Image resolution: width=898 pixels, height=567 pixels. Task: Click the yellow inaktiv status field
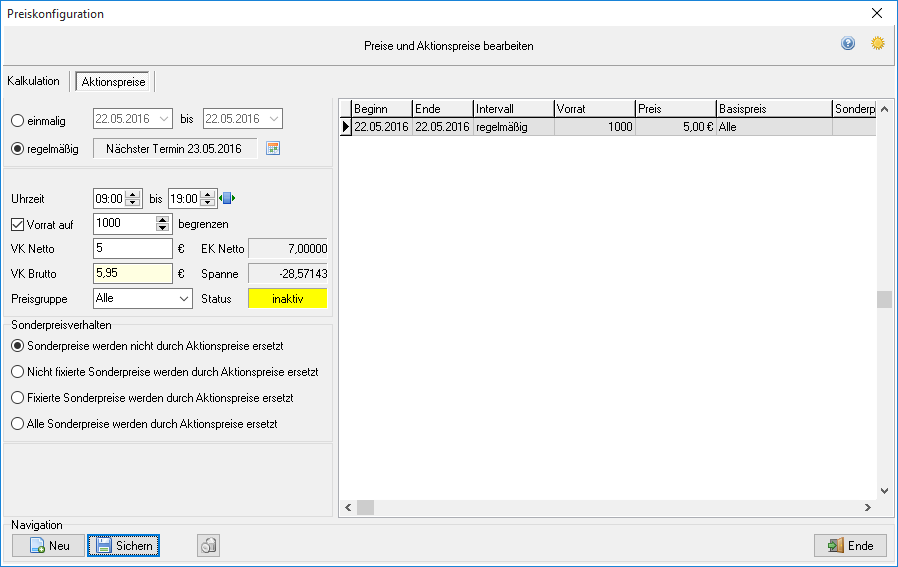pos(287,298)
